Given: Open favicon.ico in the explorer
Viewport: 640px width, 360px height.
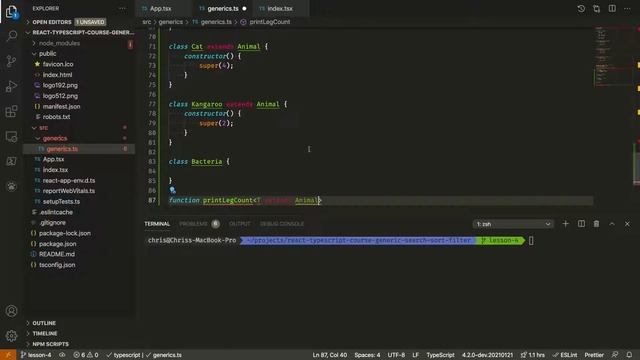Looking at the screenshot, I should (x=58, y=64).
